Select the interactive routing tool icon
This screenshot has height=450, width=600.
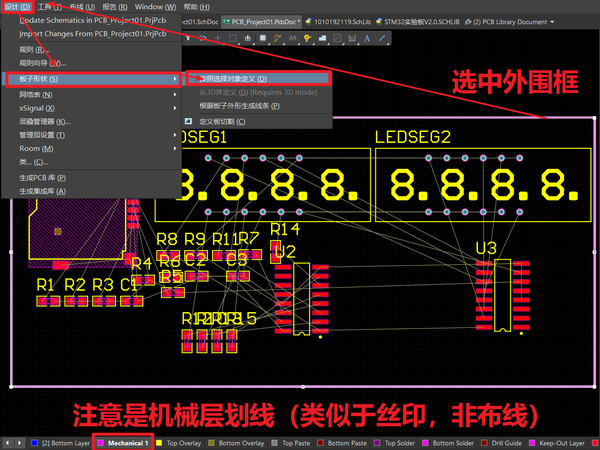click(x=277, y=38)
